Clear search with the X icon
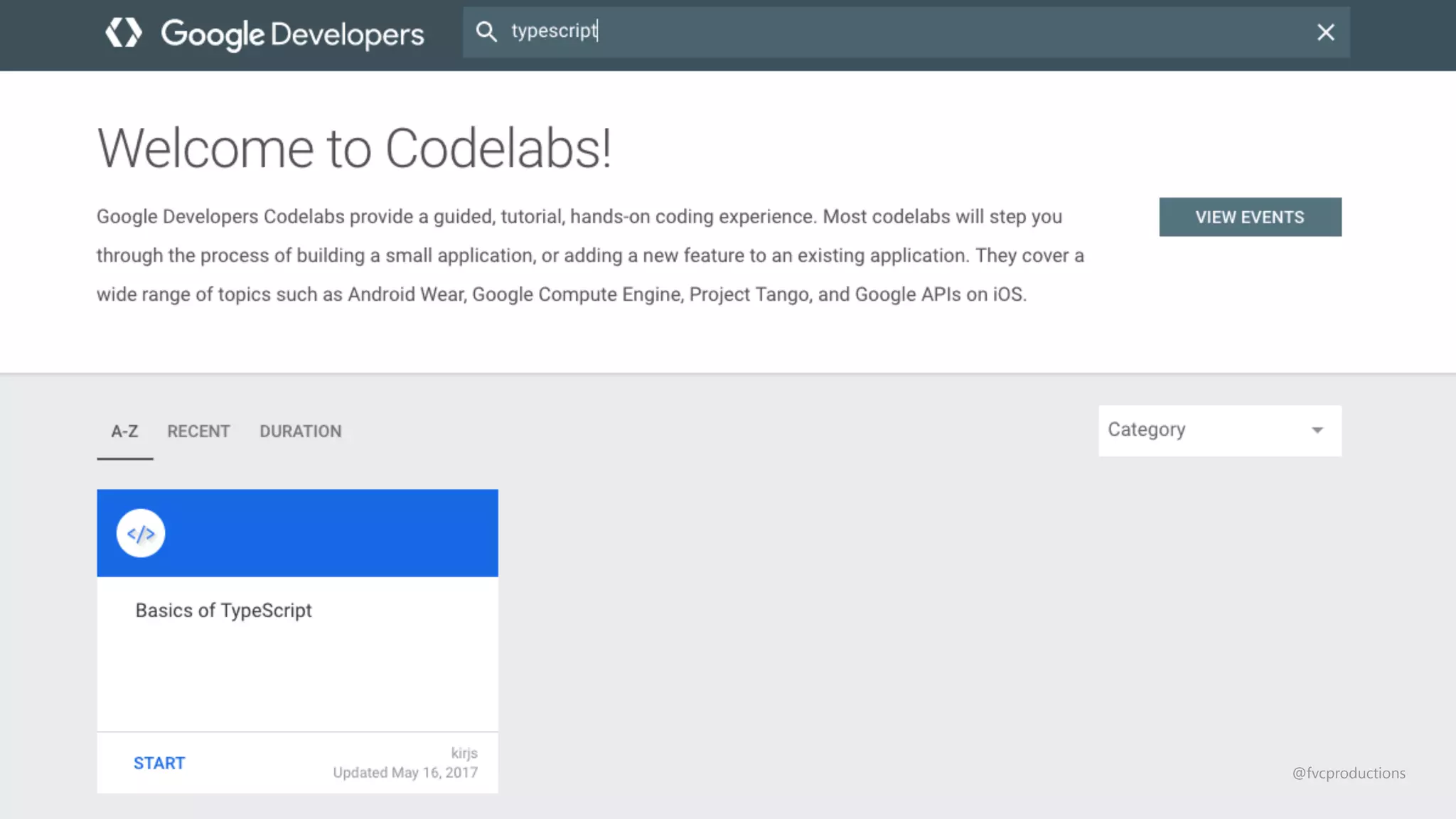Image resolution: width=1456 pixels, height=819 pixels. coord(1325,32)
